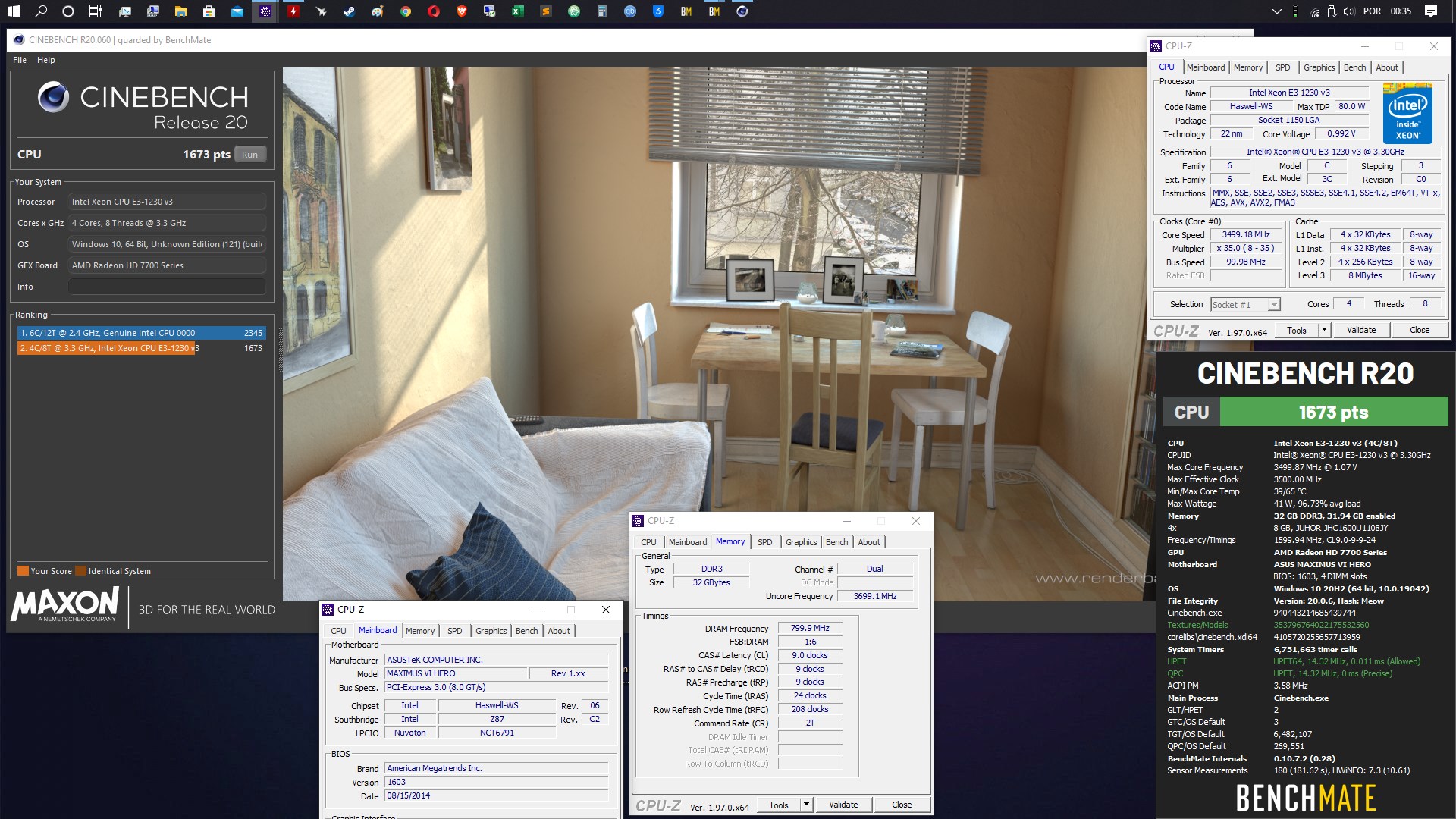Show hidden tray icons chevron
Viewport: 1456px width, 819px height.
1277,11
